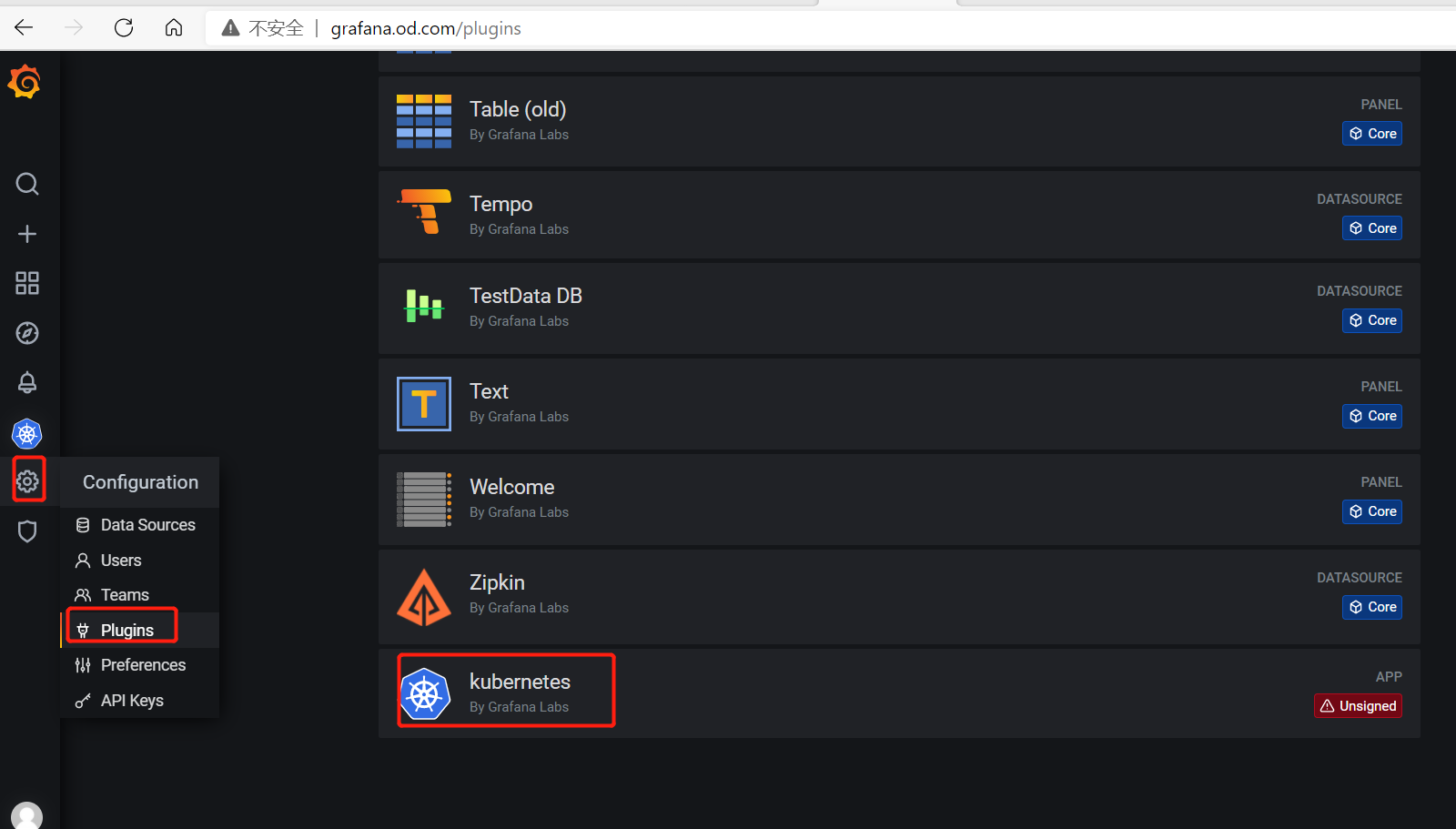Open the Explore compass icon
The height and width of the screenshot is (829, 1456).
[27, 333]
